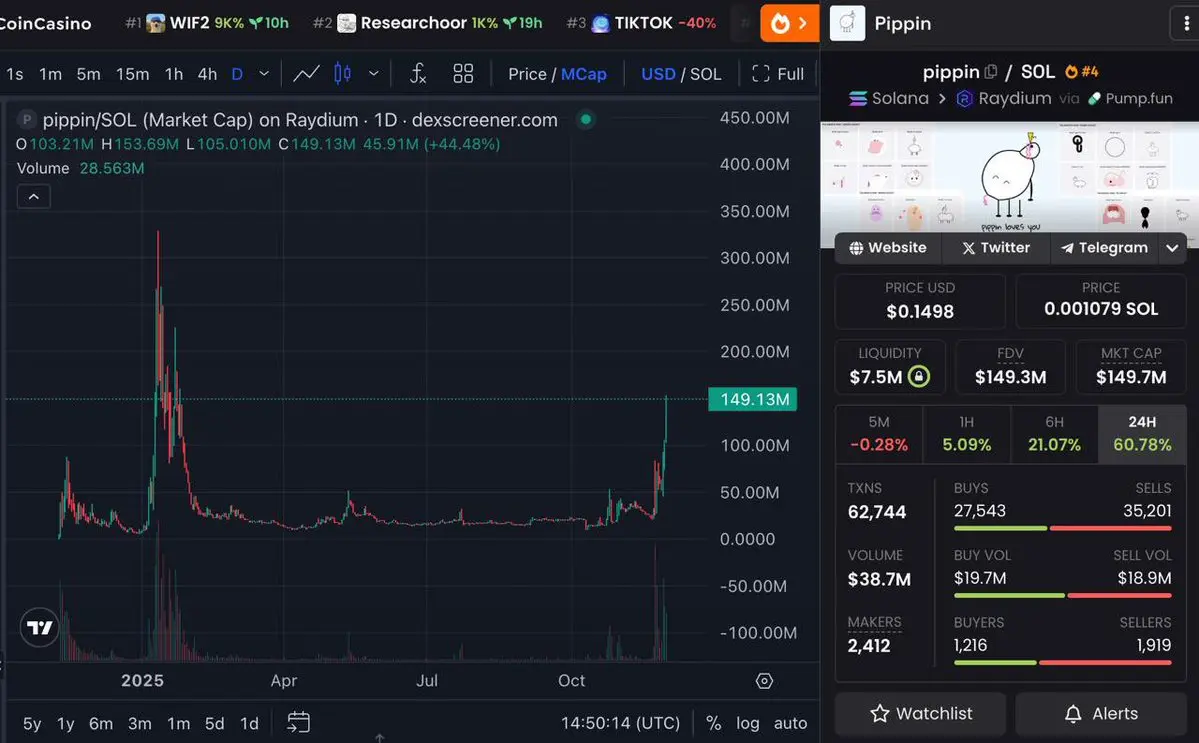Collapse the indicator legend arrow

click(x=34, y=196)
